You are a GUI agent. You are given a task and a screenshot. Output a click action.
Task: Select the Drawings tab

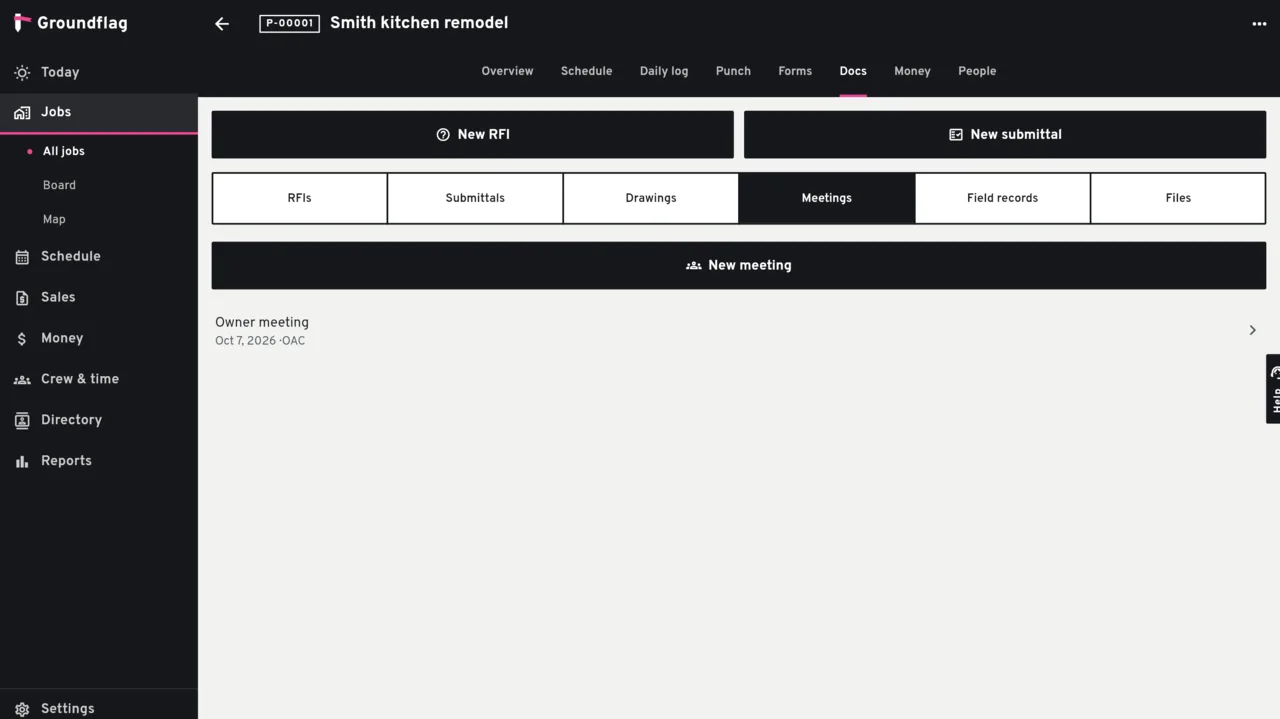pyautogui.click(x=651, y=198)
